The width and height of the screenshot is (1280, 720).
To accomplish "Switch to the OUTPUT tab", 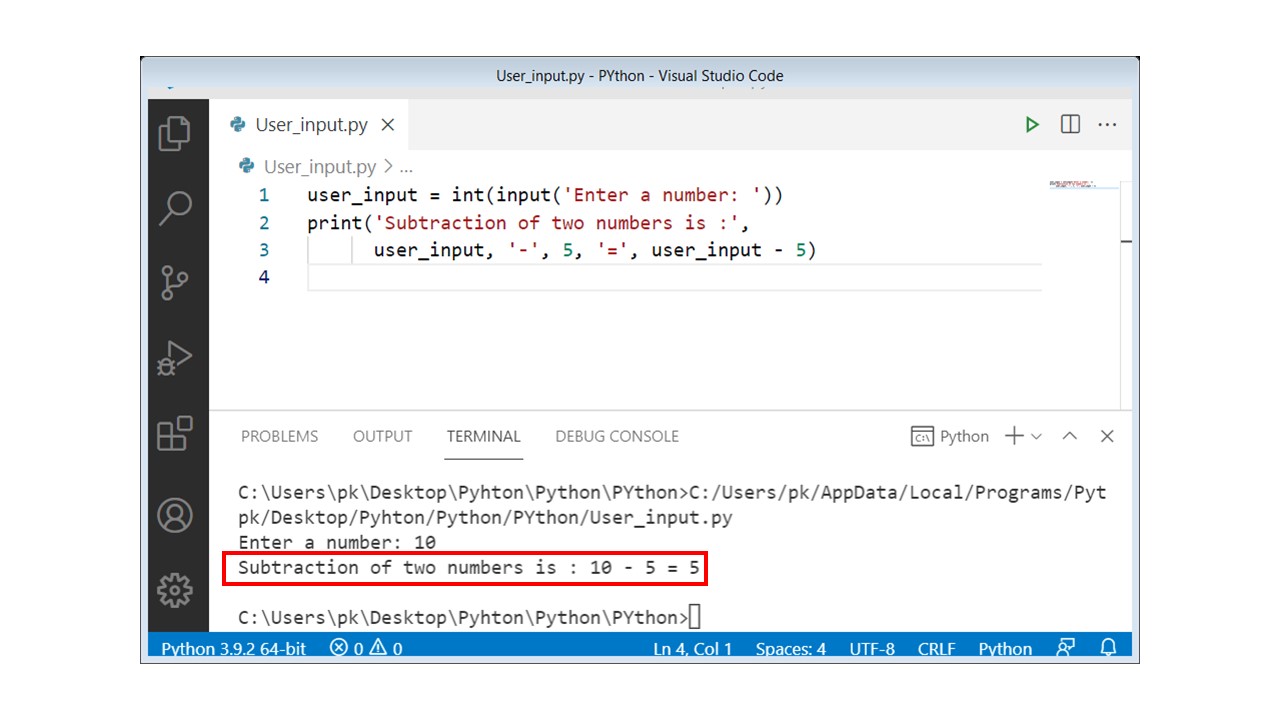I will point(382,436).
